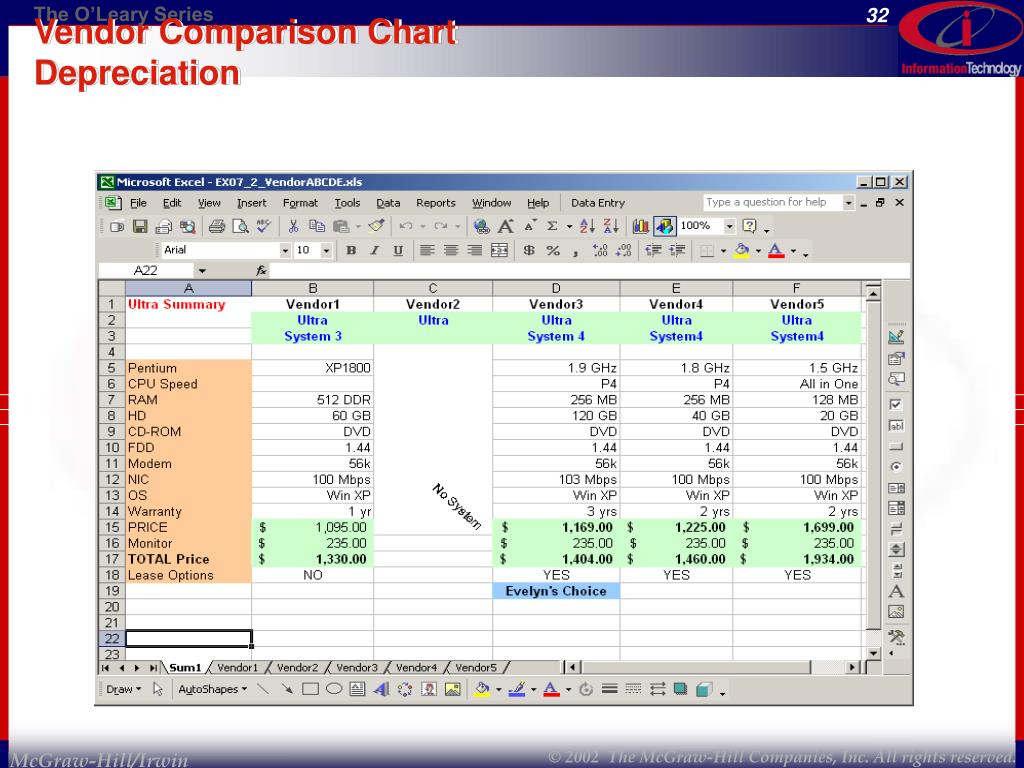Click the Undo arrow
1024x768 pixels.
pyautogui.click(x=406, y=227)
